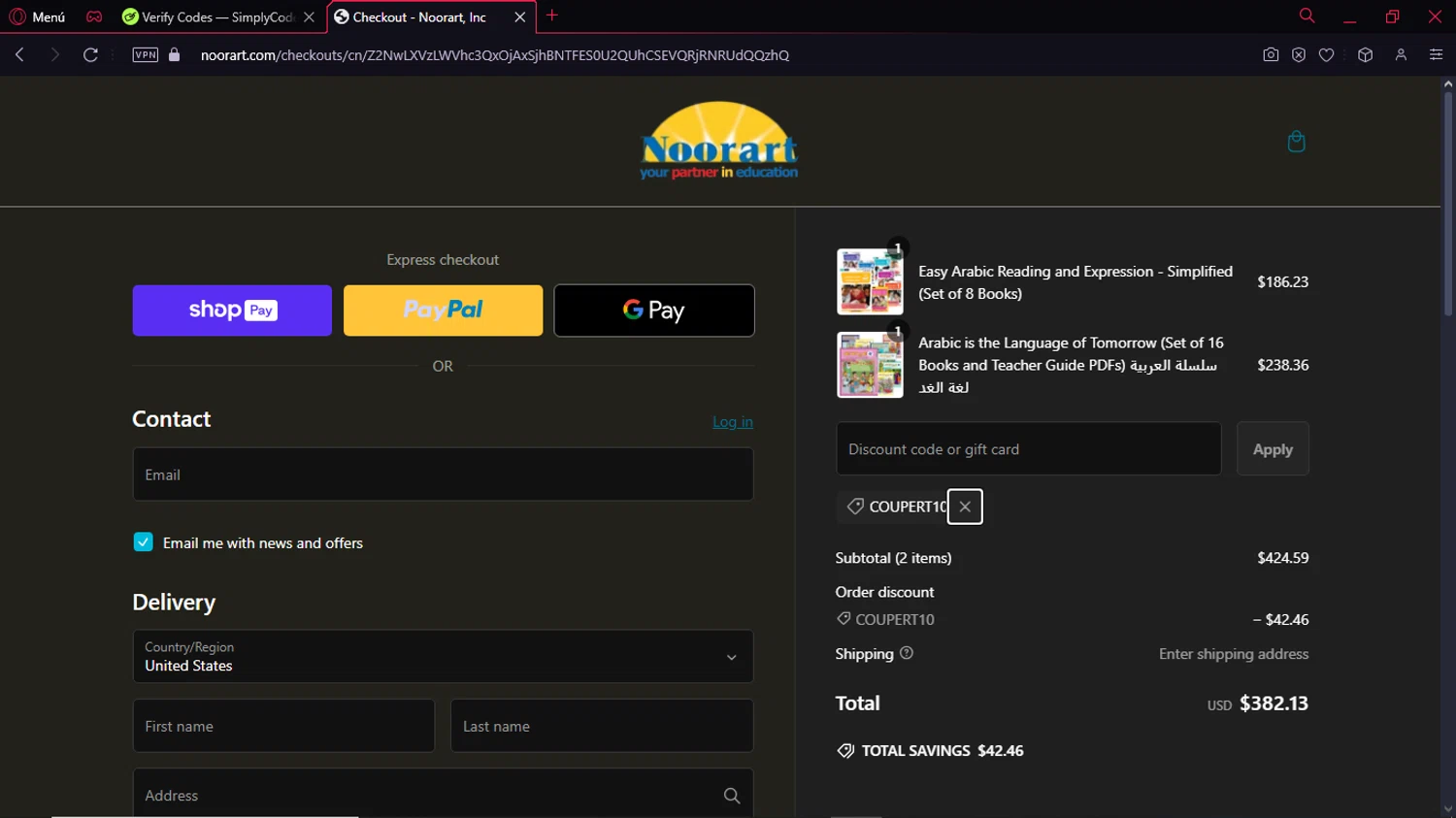Viewport: 1456px width, 818px height.
Task: Click the Order discount label
Action: pos(884,592)
